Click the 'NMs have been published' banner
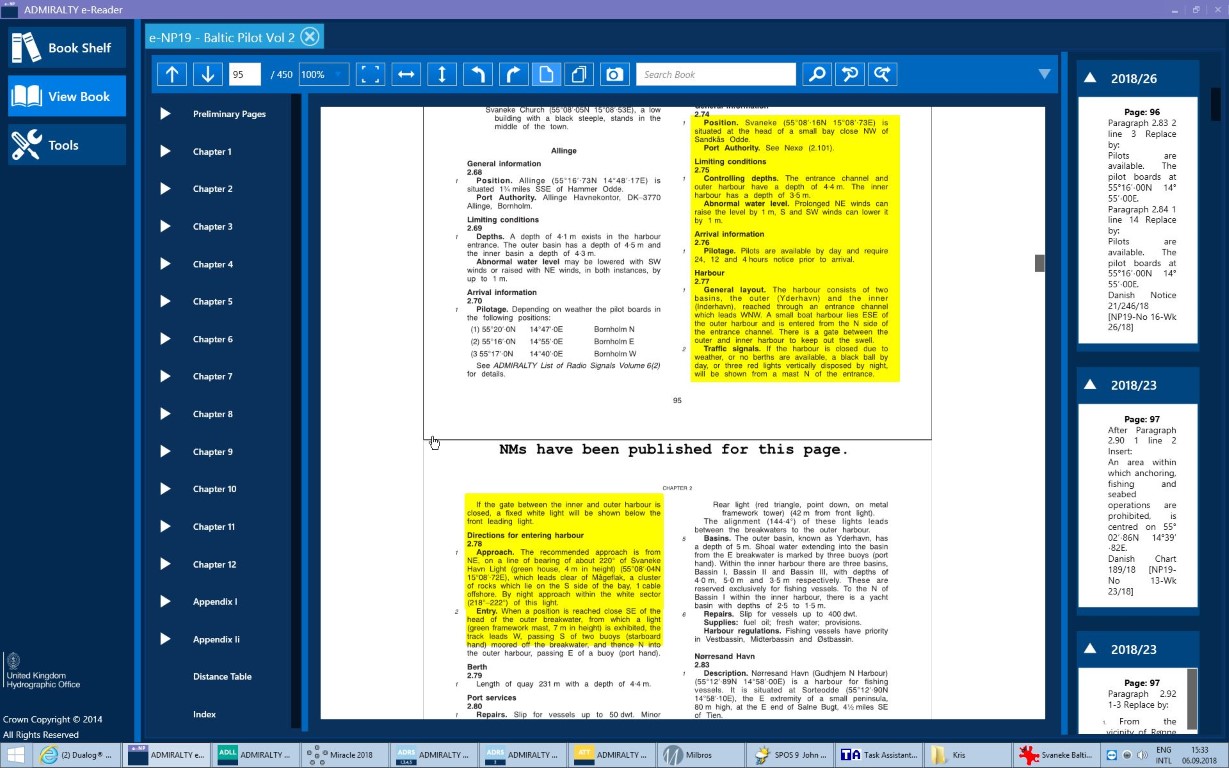The width and height of the screenshot is (1229, 768). (673, 450)
